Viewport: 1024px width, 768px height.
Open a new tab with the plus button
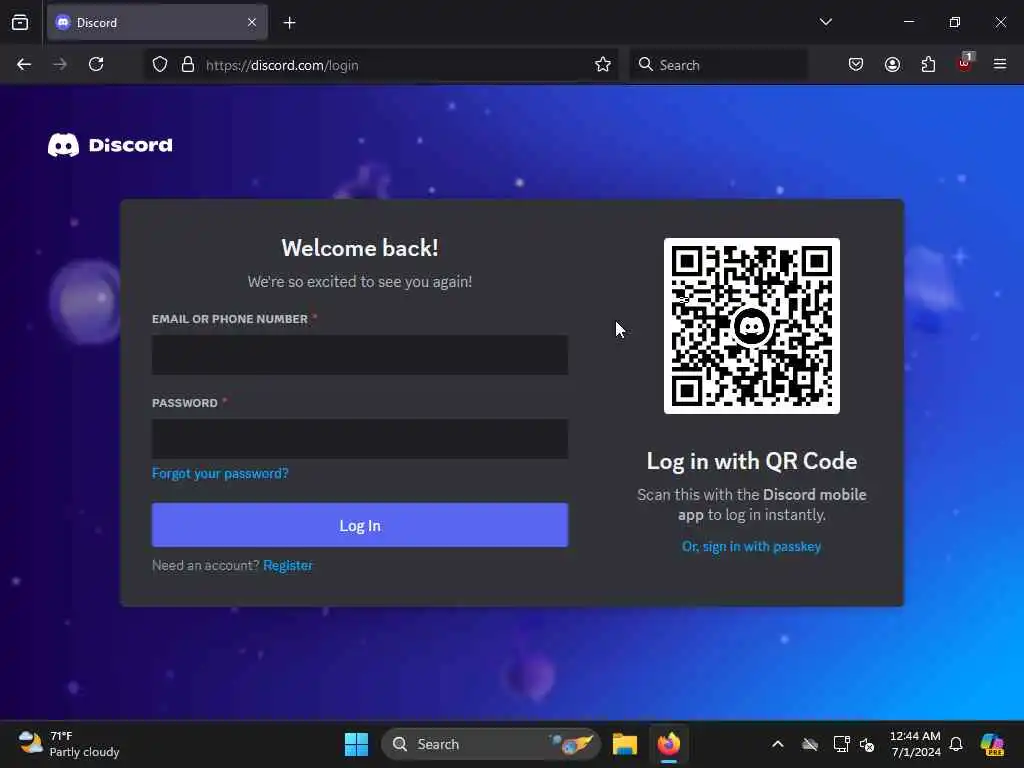(289, 23)
